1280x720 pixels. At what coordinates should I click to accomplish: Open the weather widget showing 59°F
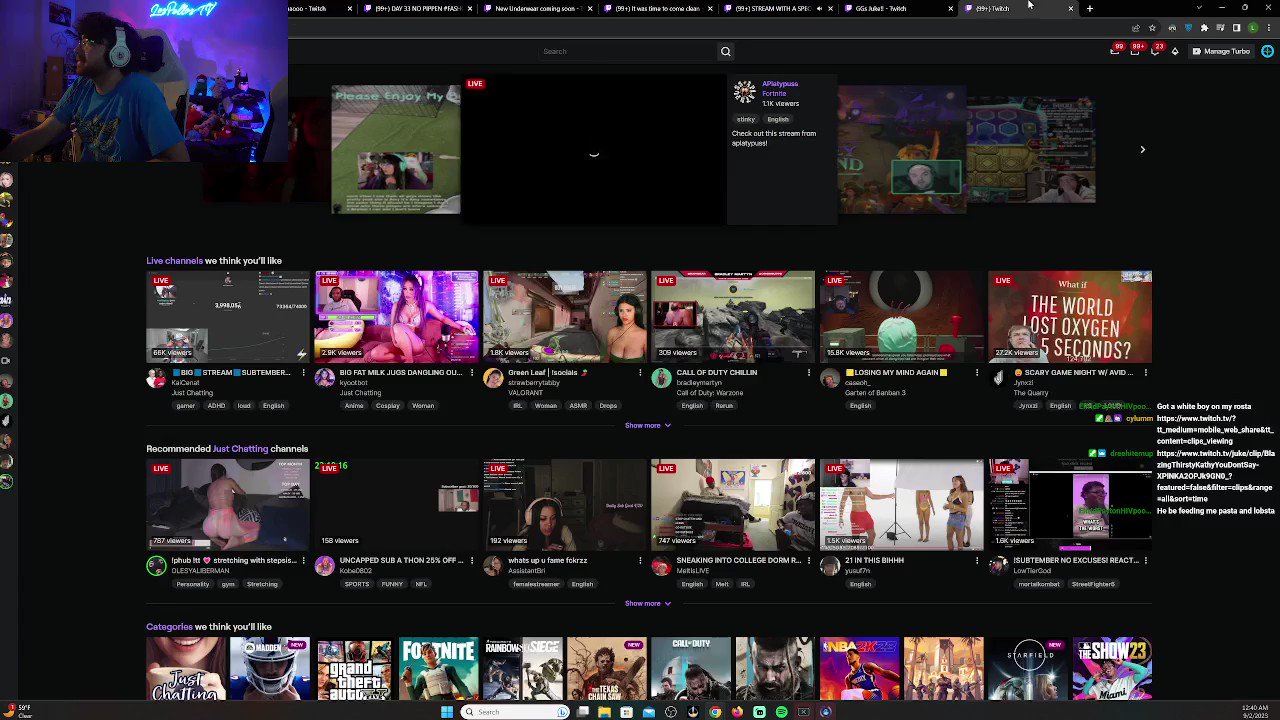[18, 711]
